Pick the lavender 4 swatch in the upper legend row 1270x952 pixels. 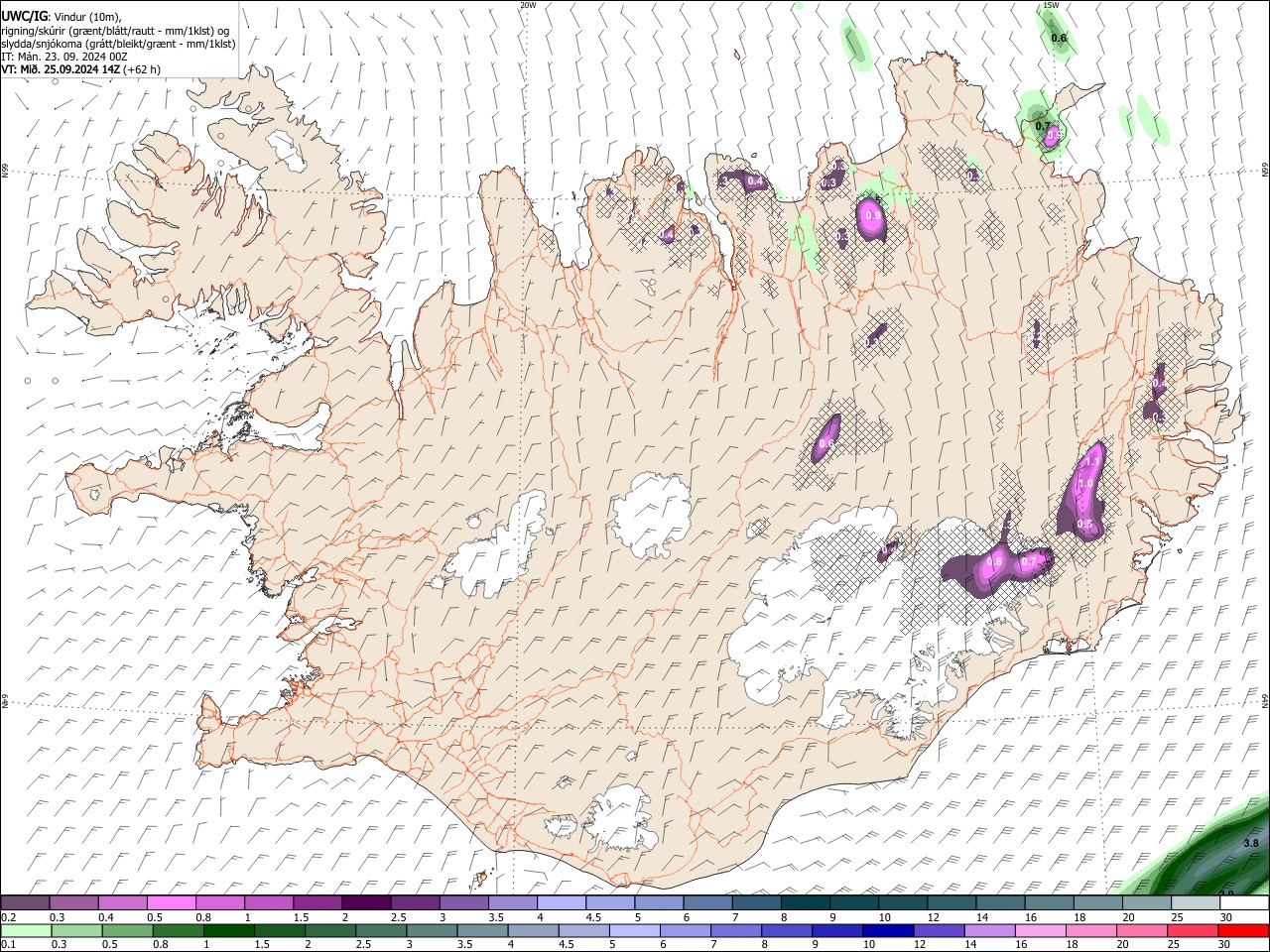point(562,903)
